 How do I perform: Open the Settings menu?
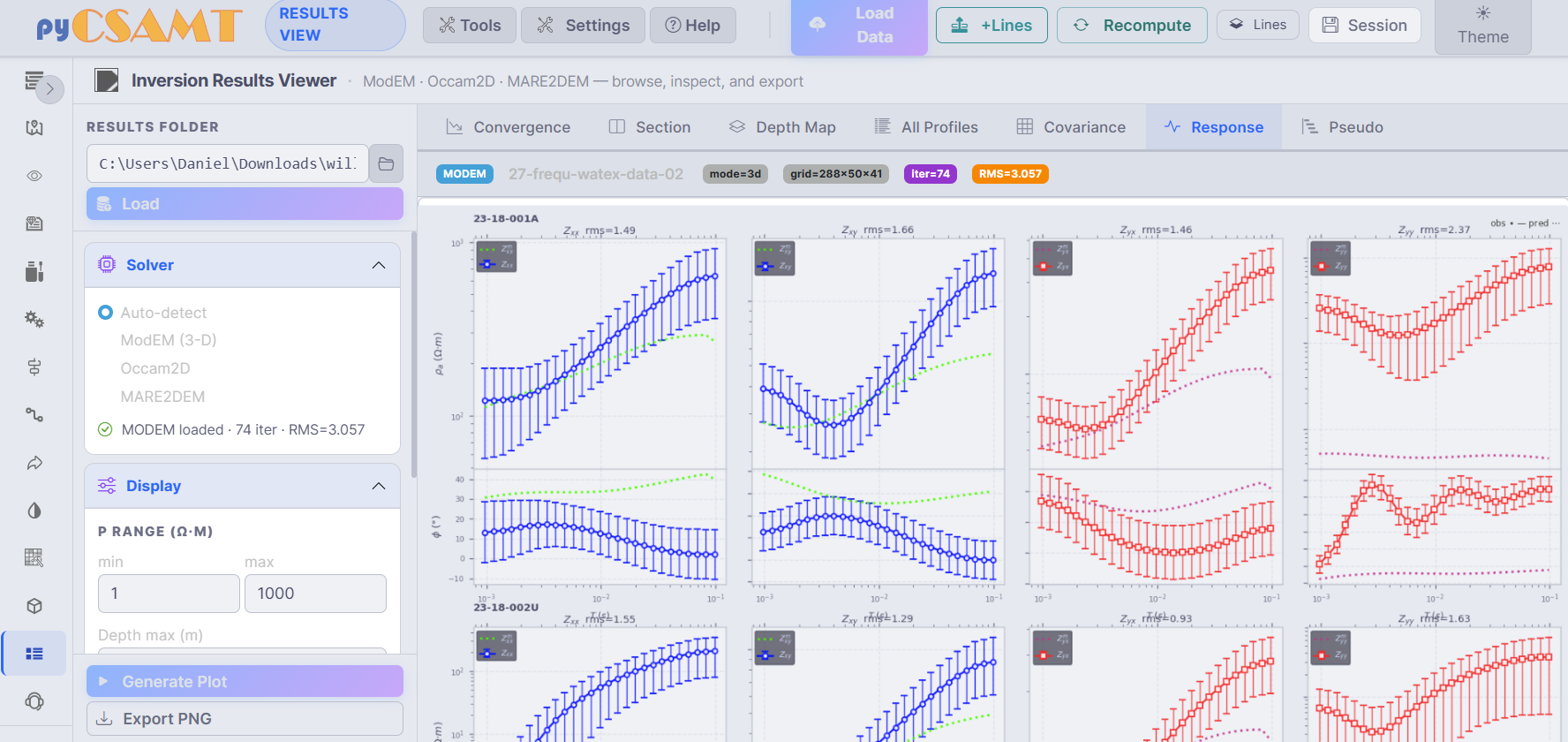click(x=584, y=26)
